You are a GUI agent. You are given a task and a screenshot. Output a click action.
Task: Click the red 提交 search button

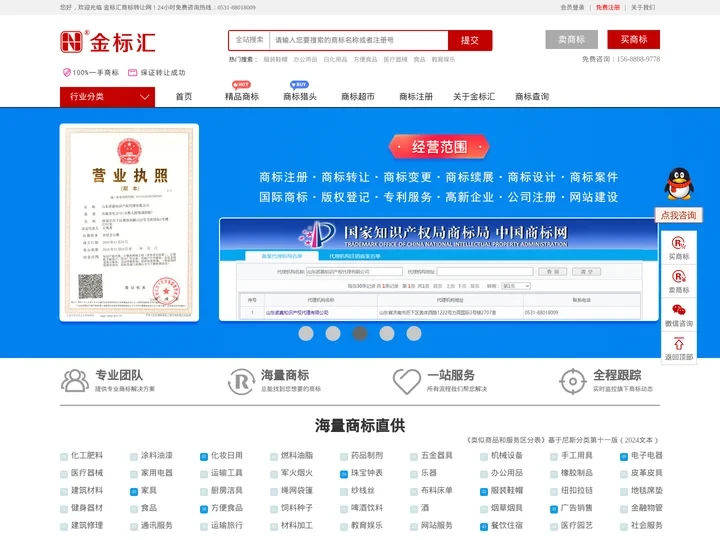pyautogui.click(x=470, y=40)
